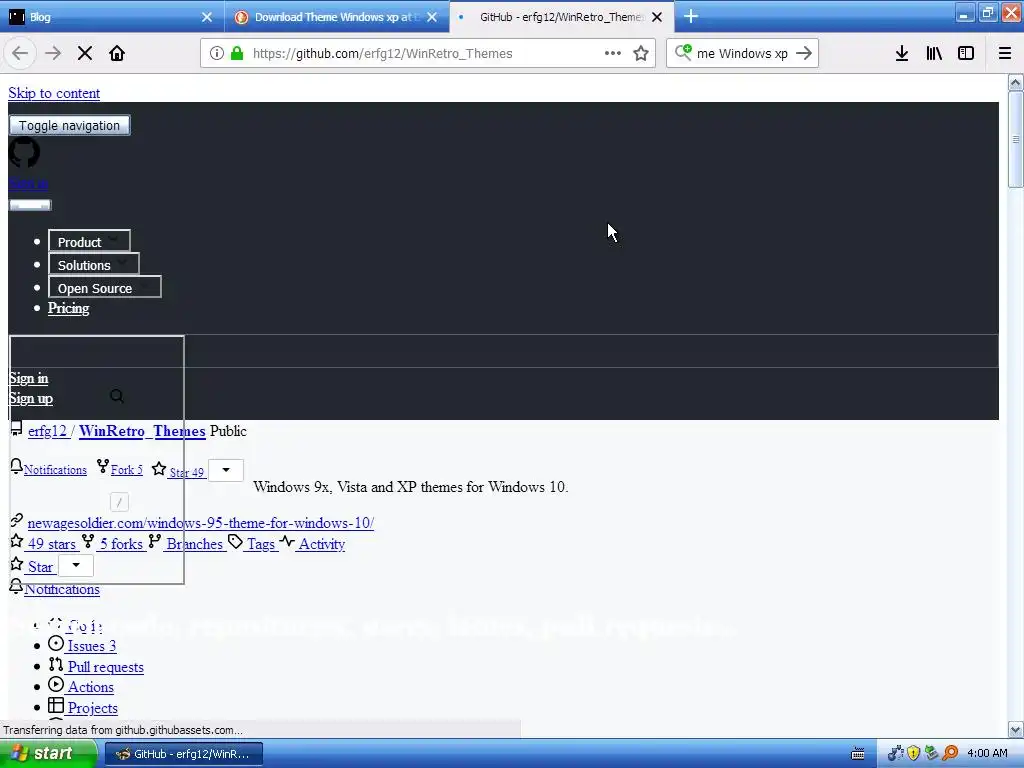Screen dimensions: 1024x768
Task: Show site information icon in address bar
Action: click(x=216, y=54)
